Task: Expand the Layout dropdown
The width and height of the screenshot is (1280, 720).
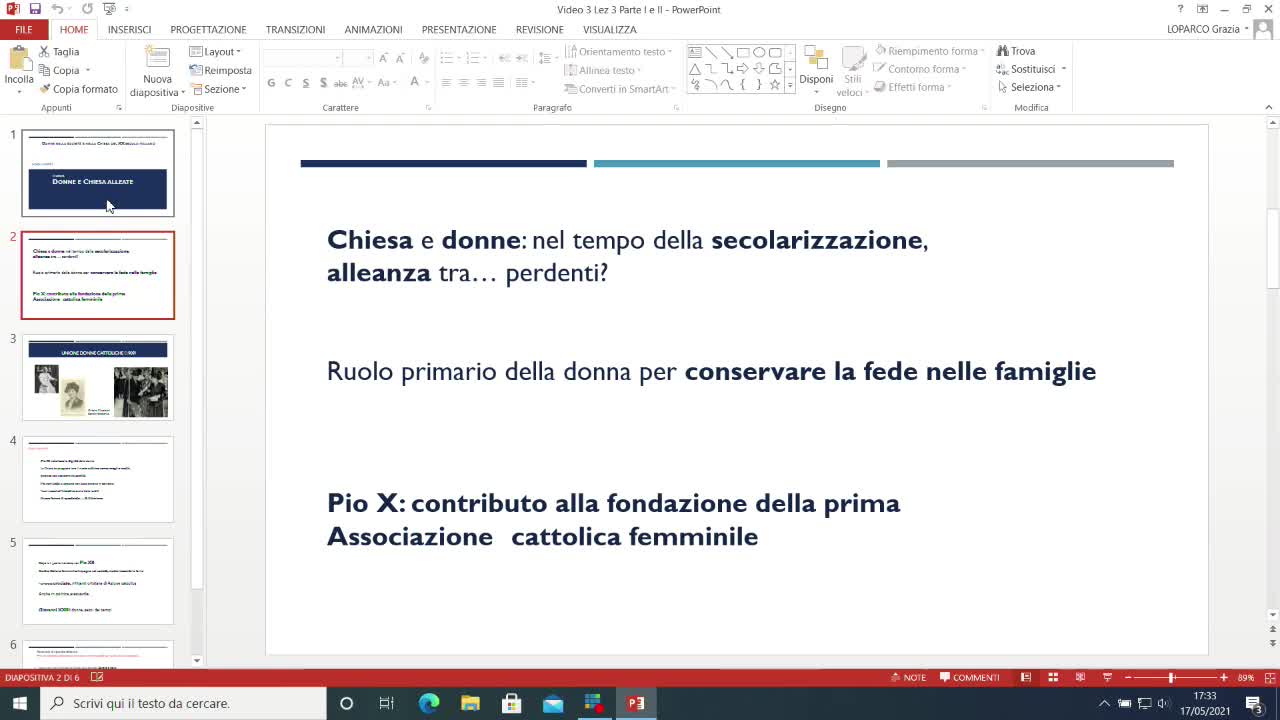Action: point(215,51)
